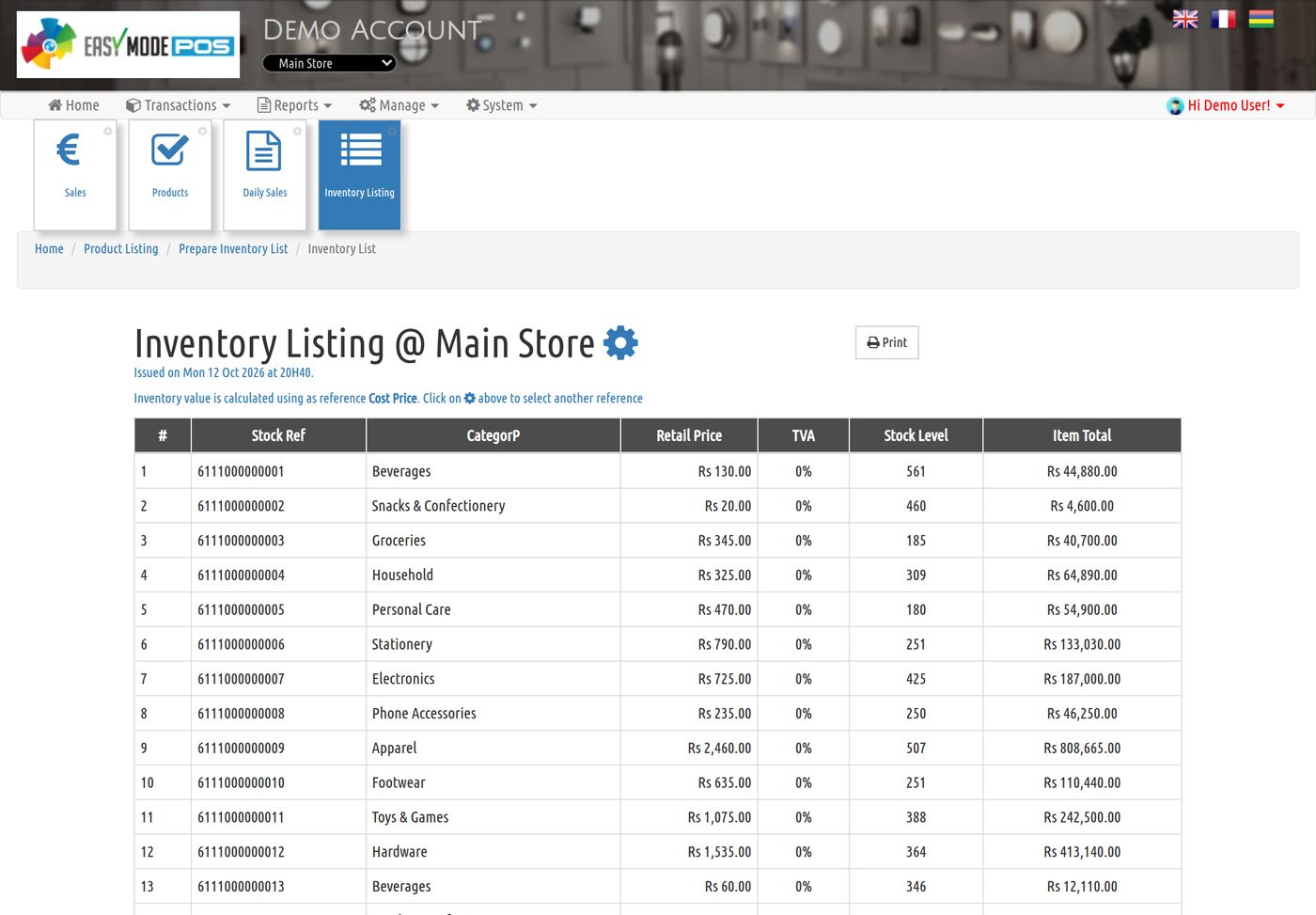The width and height of the screenshot is (1316, 915).
Task: Click the Stock Level column header
Action: [916, 435]
